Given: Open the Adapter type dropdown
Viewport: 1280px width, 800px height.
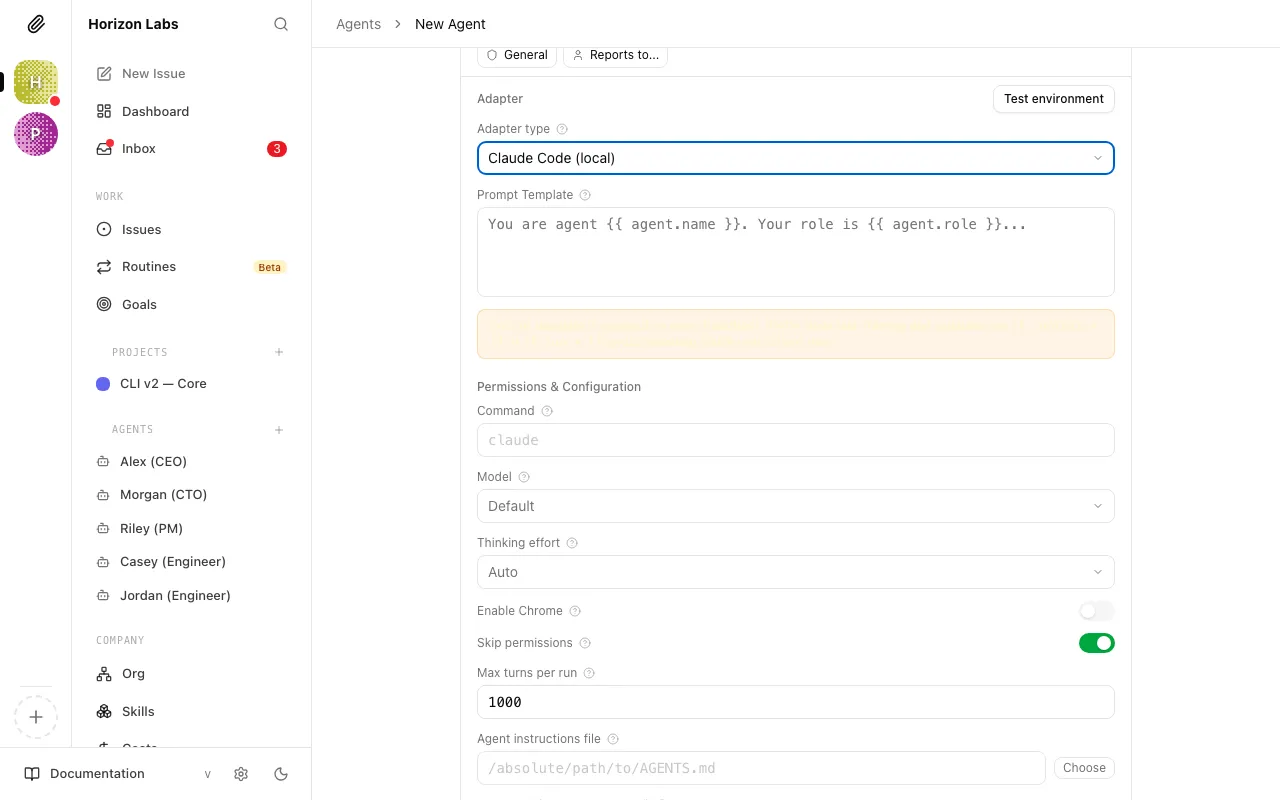Looking at the screenshot, I should 795,158.
